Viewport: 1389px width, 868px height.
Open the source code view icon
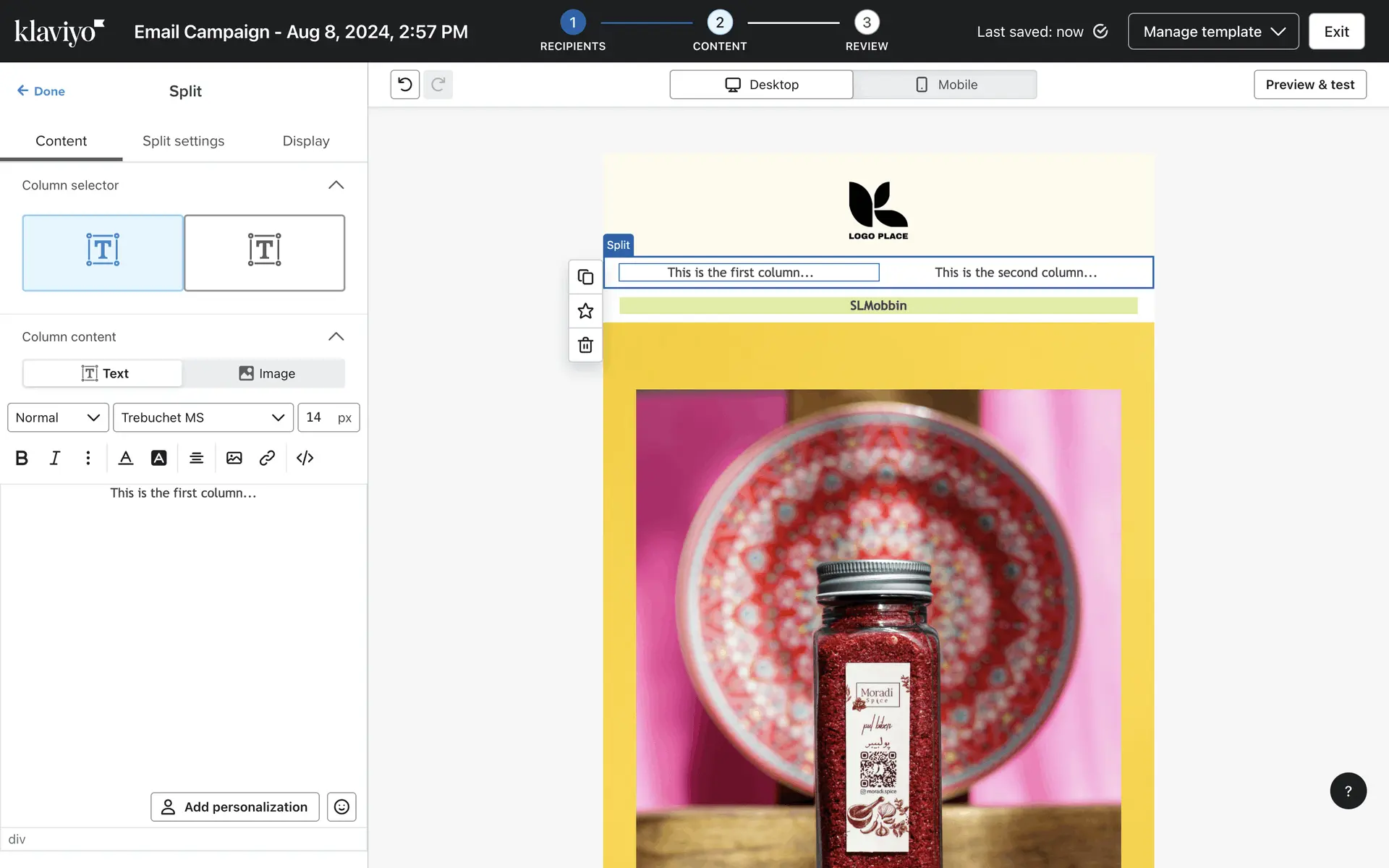point(305,458)
